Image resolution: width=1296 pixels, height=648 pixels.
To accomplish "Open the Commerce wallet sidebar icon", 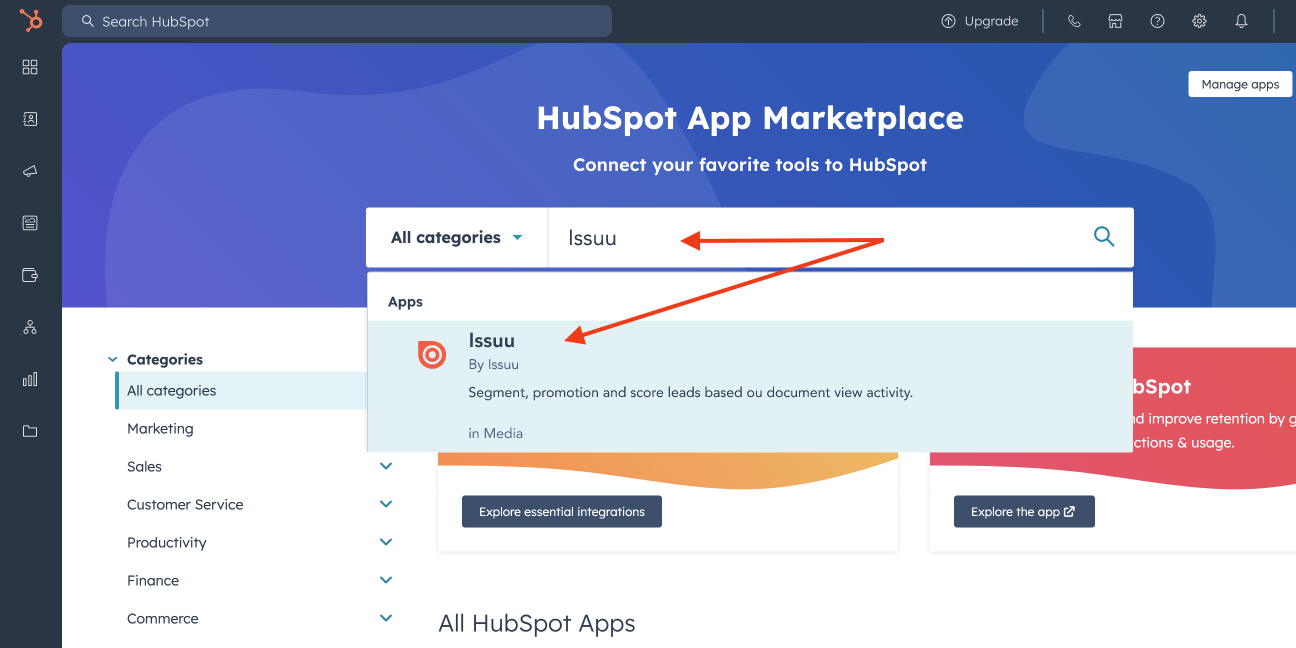I will pyautogui.click(x=30, y=275).
